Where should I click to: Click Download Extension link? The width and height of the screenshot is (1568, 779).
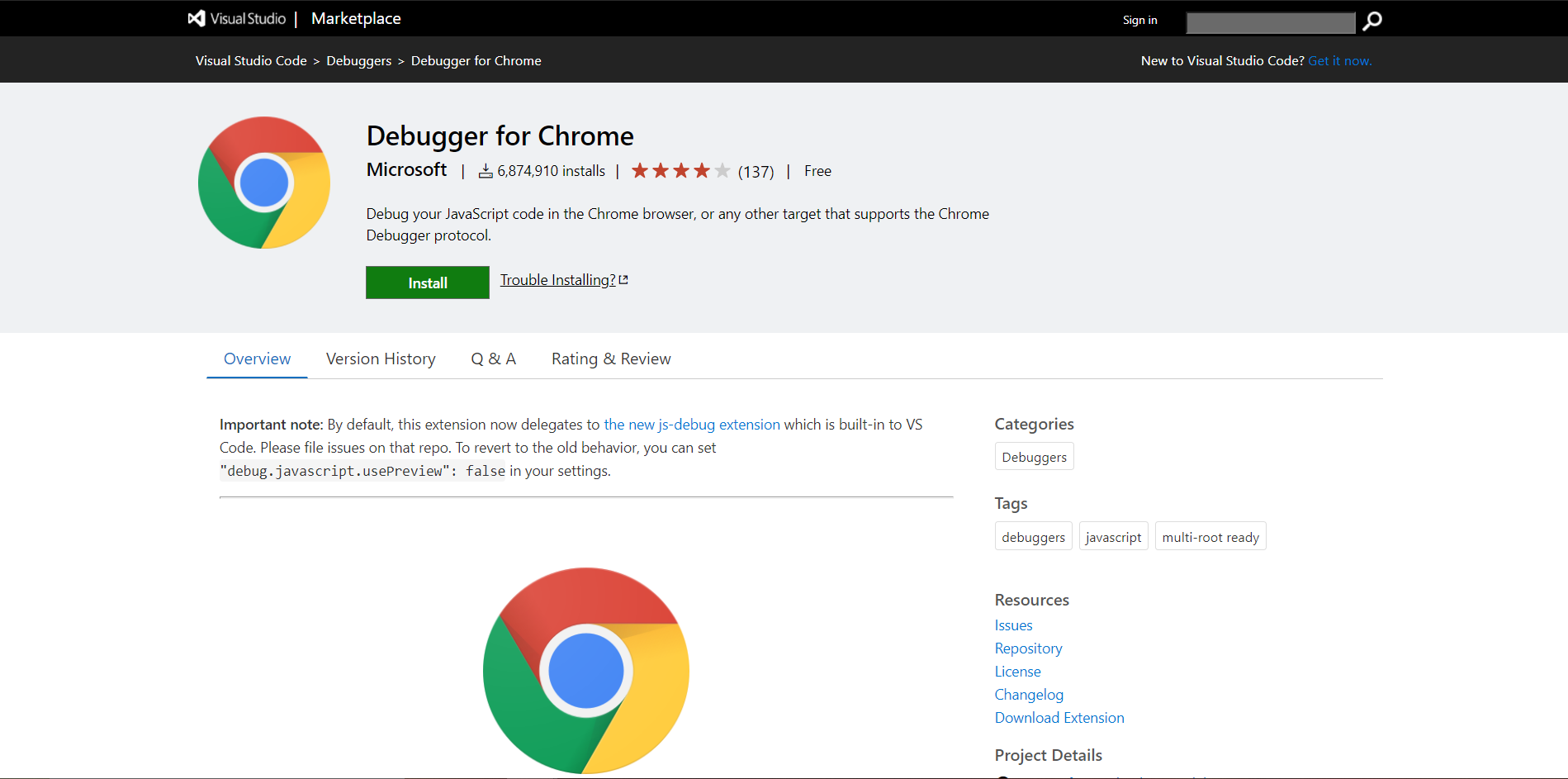(1059, 718)
